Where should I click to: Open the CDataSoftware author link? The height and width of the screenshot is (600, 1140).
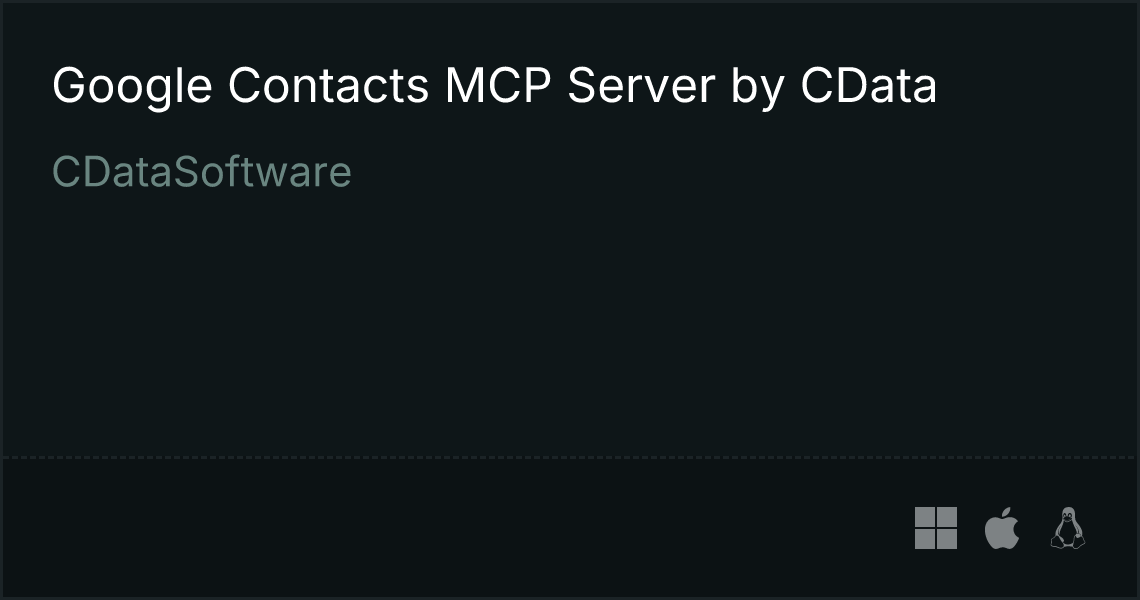(x=202, y=172)
